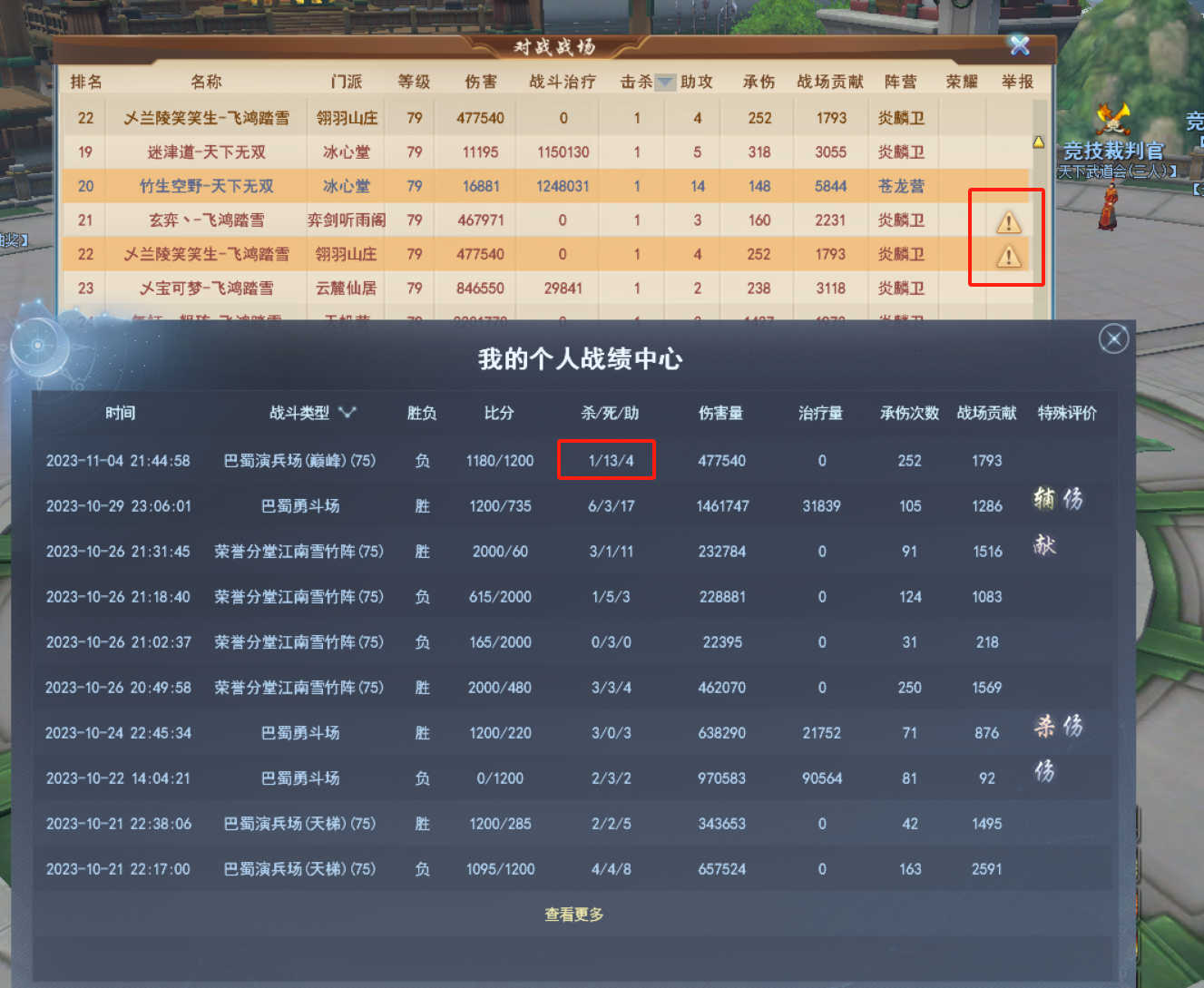Image resolution: width=1204 pixels, height=988 pixels.
Task: Click the 杀/死/助 column header
Action: pyautogui.click(x=610, y=413)
